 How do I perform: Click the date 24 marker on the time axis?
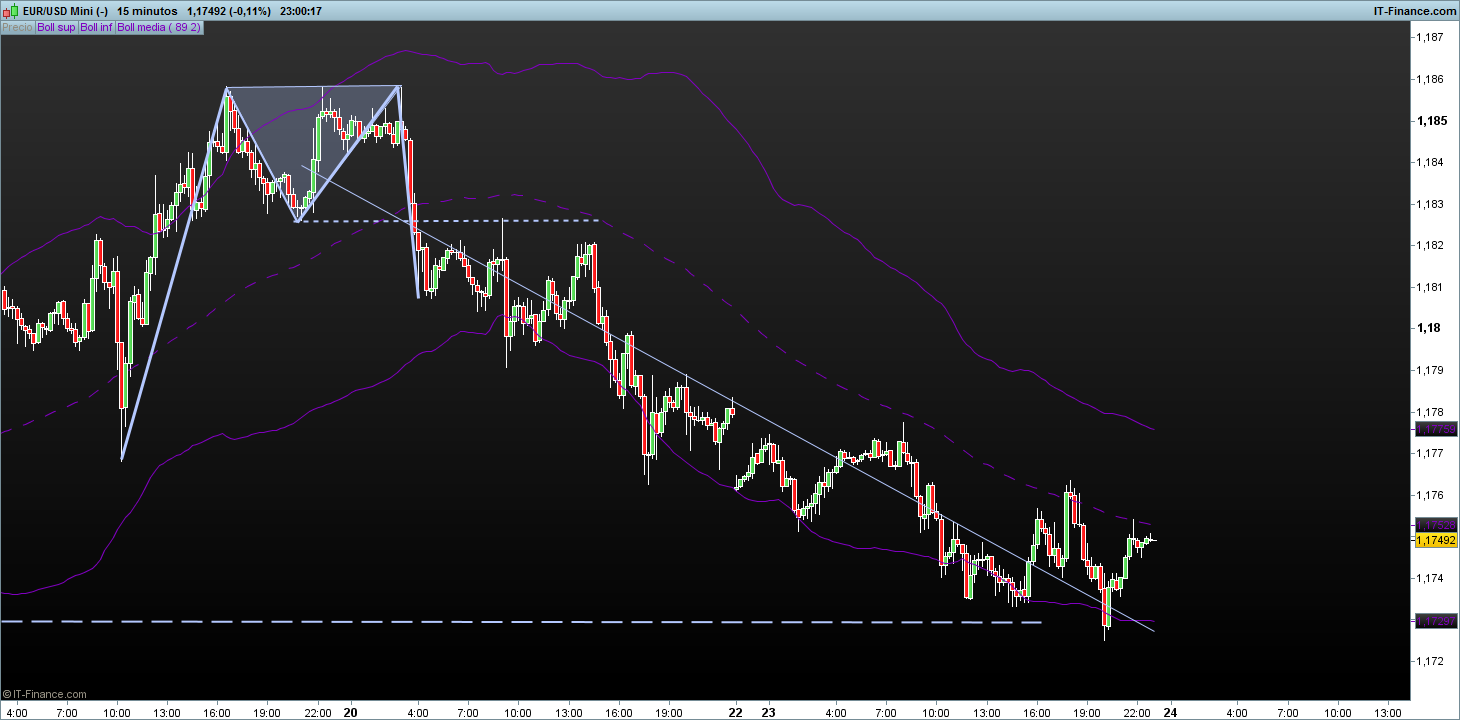coord(1170,713)
